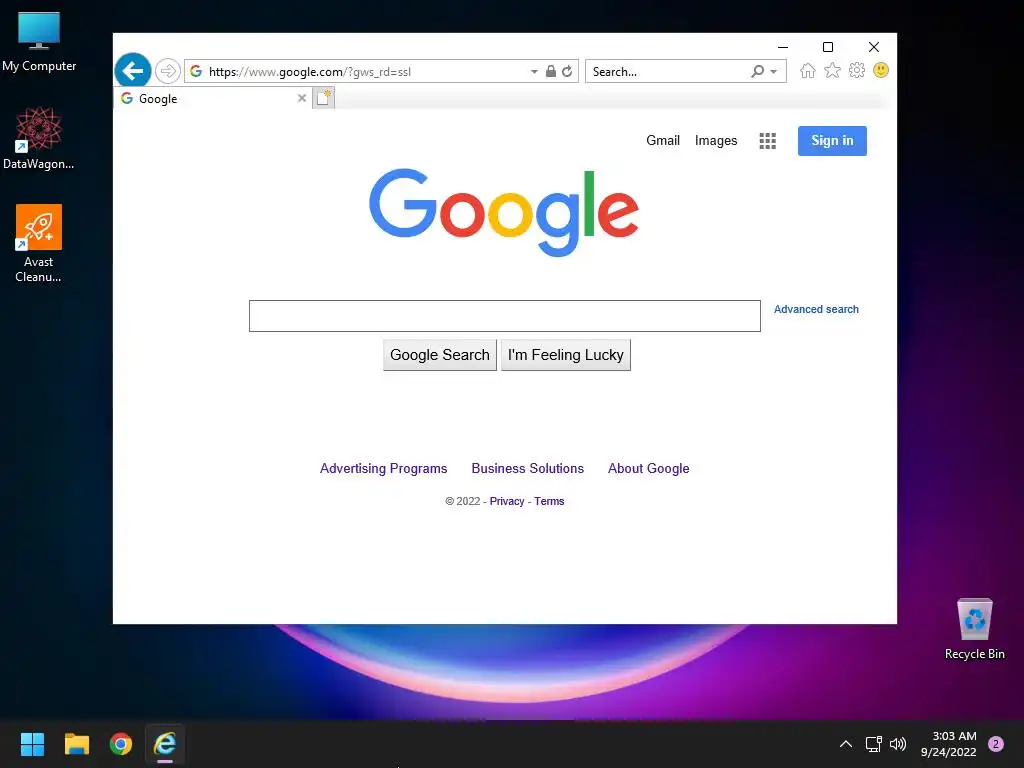Image resolution: width=1024 pixels, height=768 pixels.
Task: Close the Internet Explorer window
Action: coord(874,47)
